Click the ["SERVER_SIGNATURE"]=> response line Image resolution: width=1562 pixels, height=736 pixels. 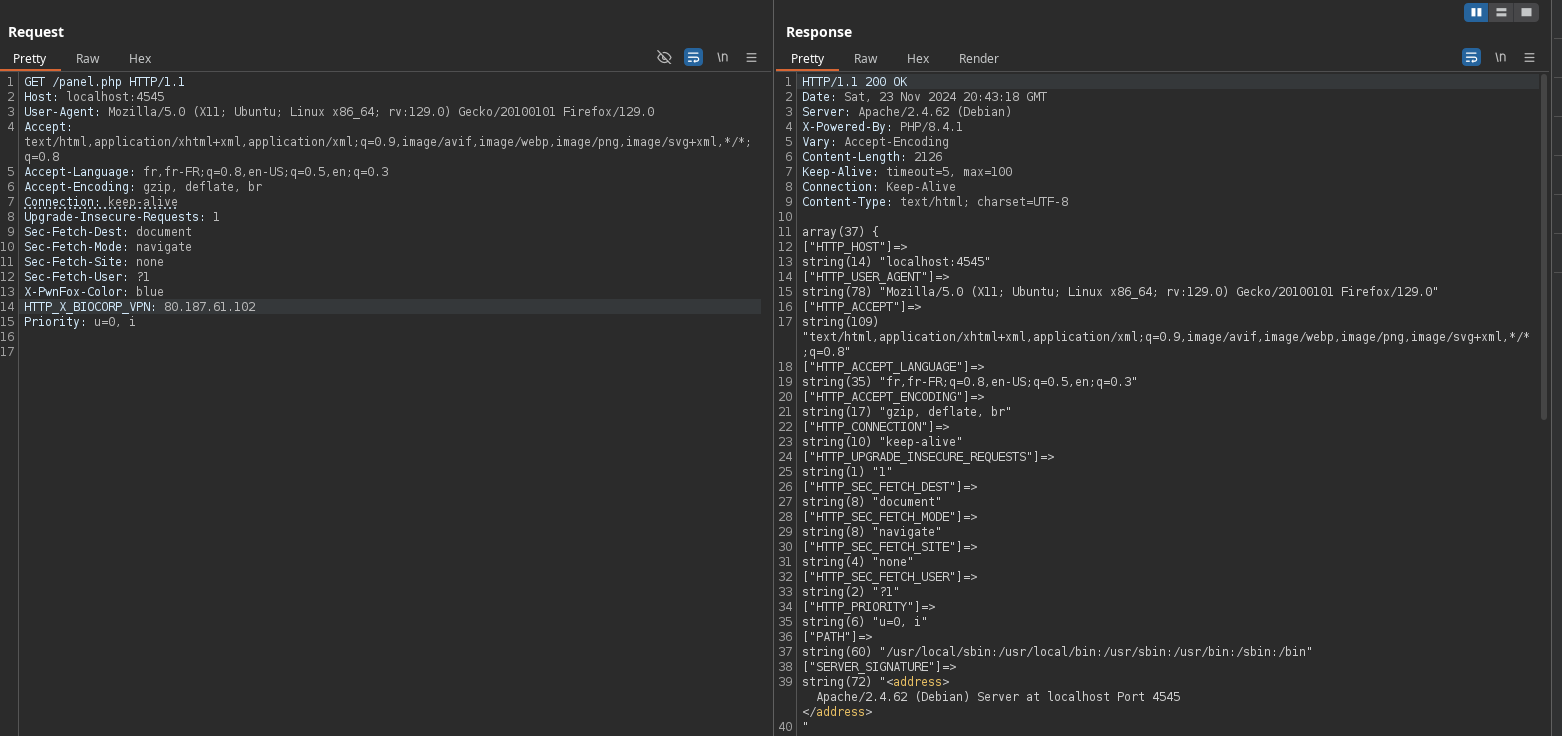[879, 667]
